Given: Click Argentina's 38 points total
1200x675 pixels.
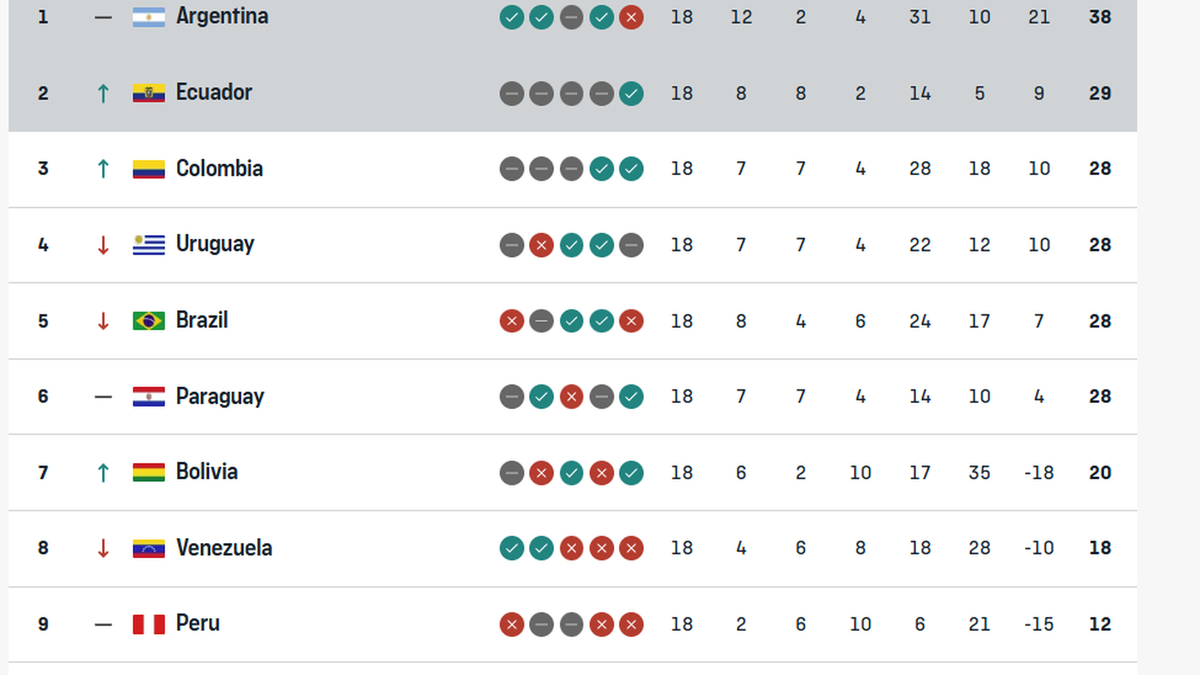Looking at the screenshot, I should pos(1100,17).
